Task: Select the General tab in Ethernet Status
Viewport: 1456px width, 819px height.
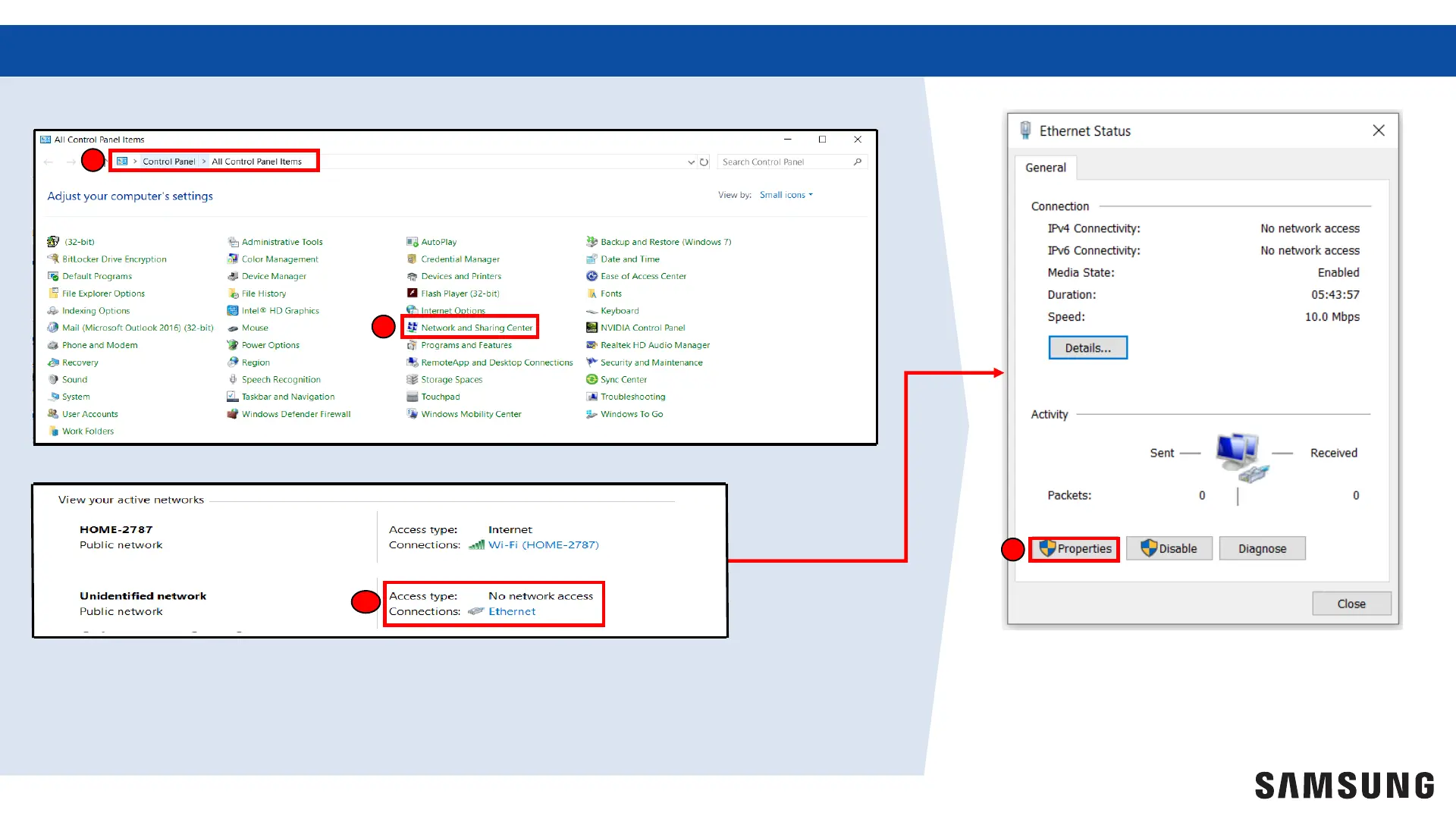Action: (1045, 168)
